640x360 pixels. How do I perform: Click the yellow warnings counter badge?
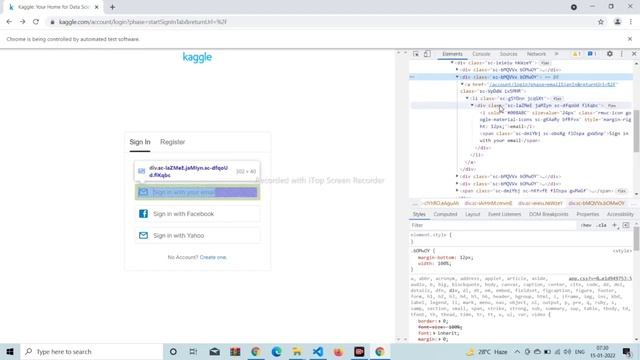pos(576,54)
